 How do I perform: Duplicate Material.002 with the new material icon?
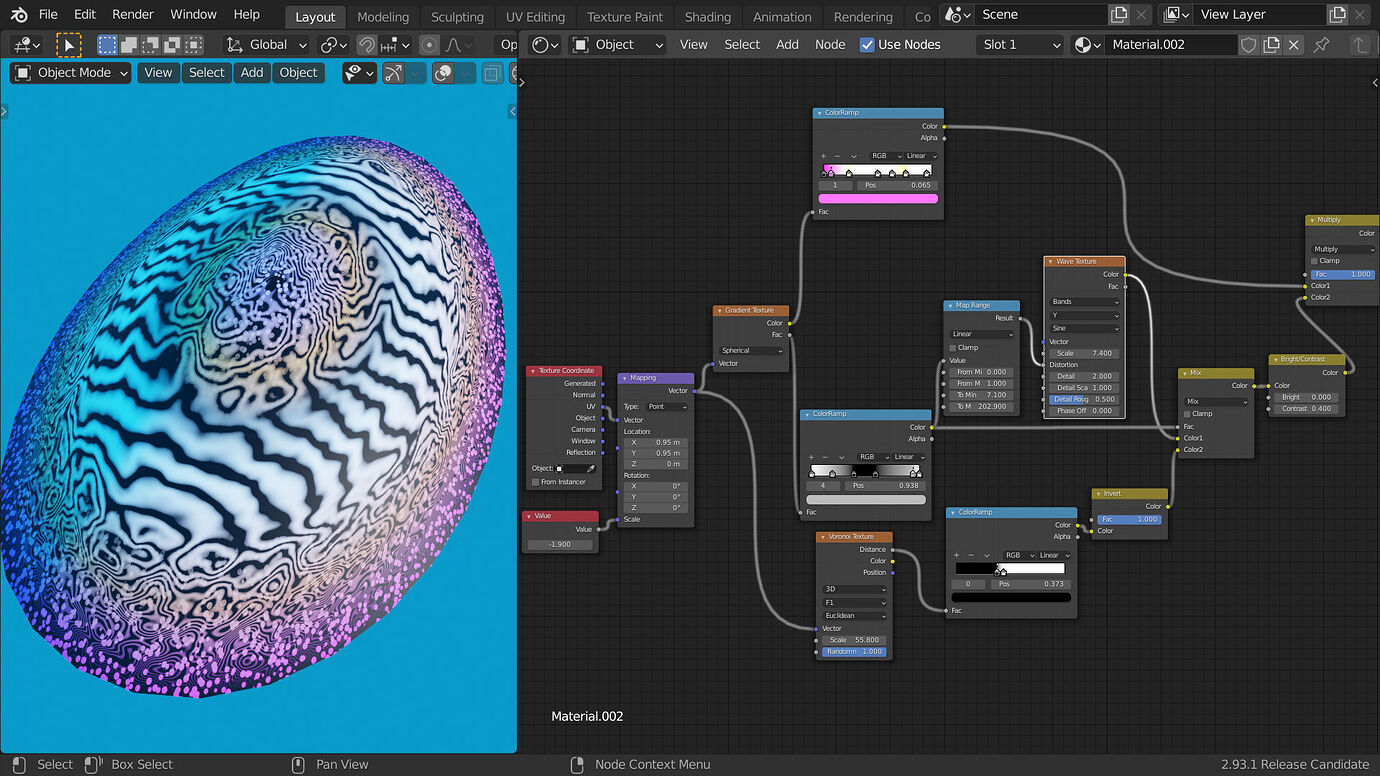point(1271,45)
